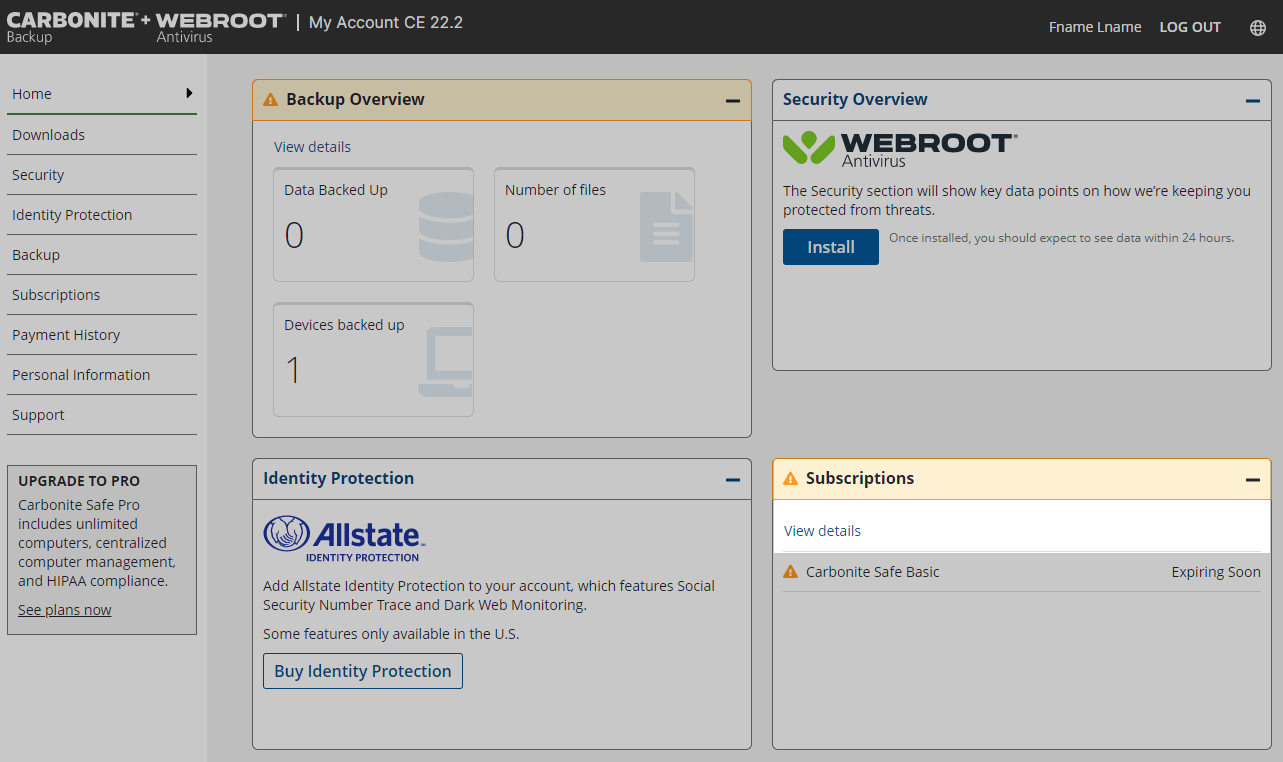Click Buy Identity Protection button
Viewport: 1283px width, 762px height.
(362, 671)
